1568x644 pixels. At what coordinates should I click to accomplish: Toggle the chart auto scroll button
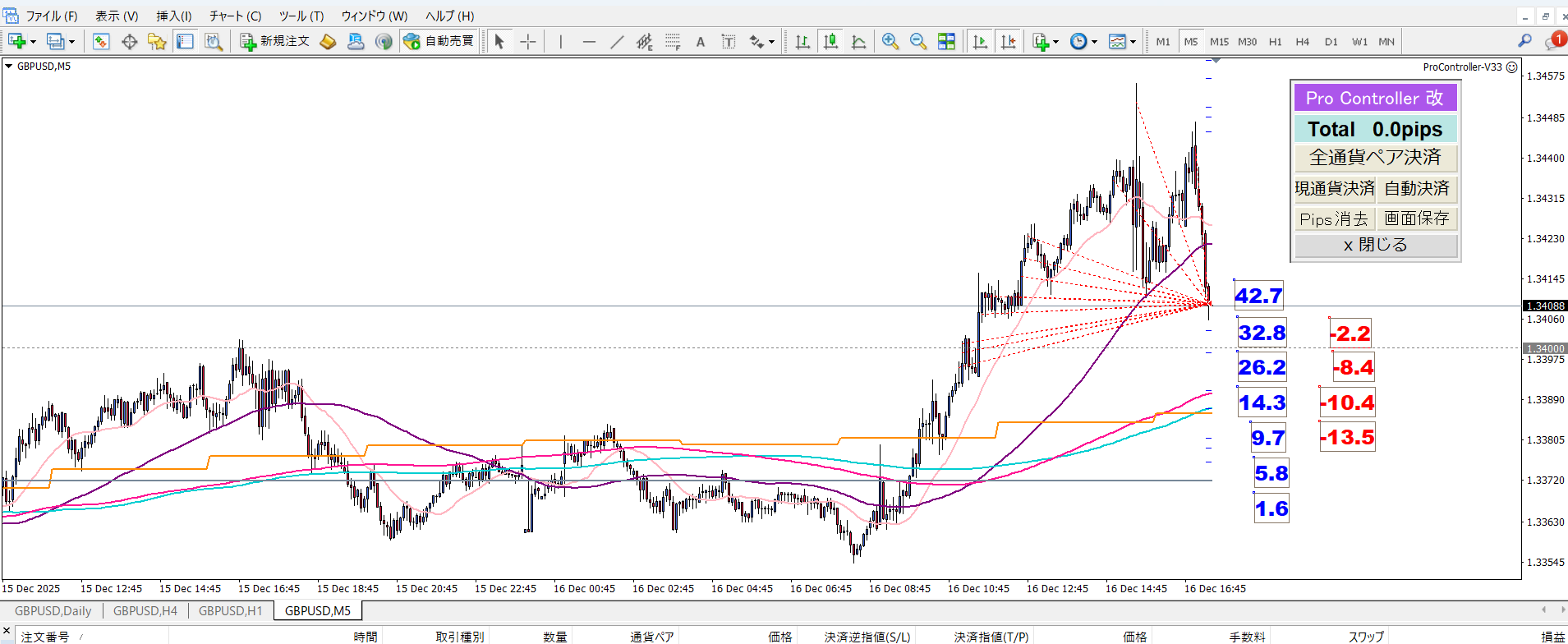click(980, 42)
